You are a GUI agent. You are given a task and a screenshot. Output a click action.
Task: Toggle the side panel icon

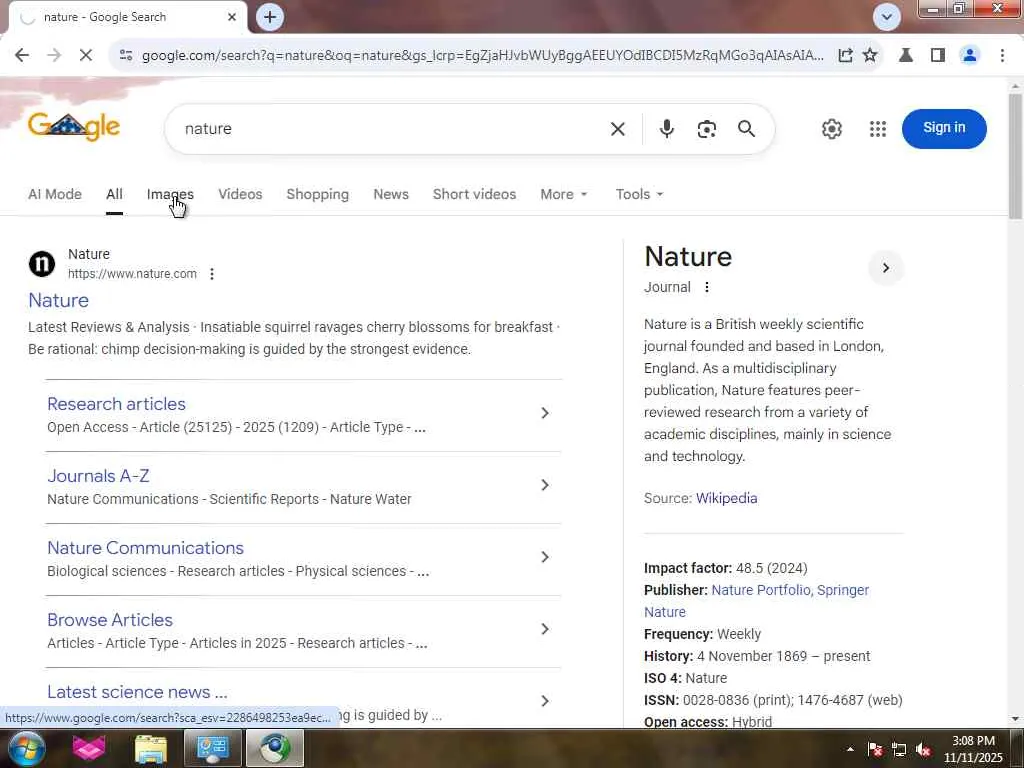click(x=938, y=56)
